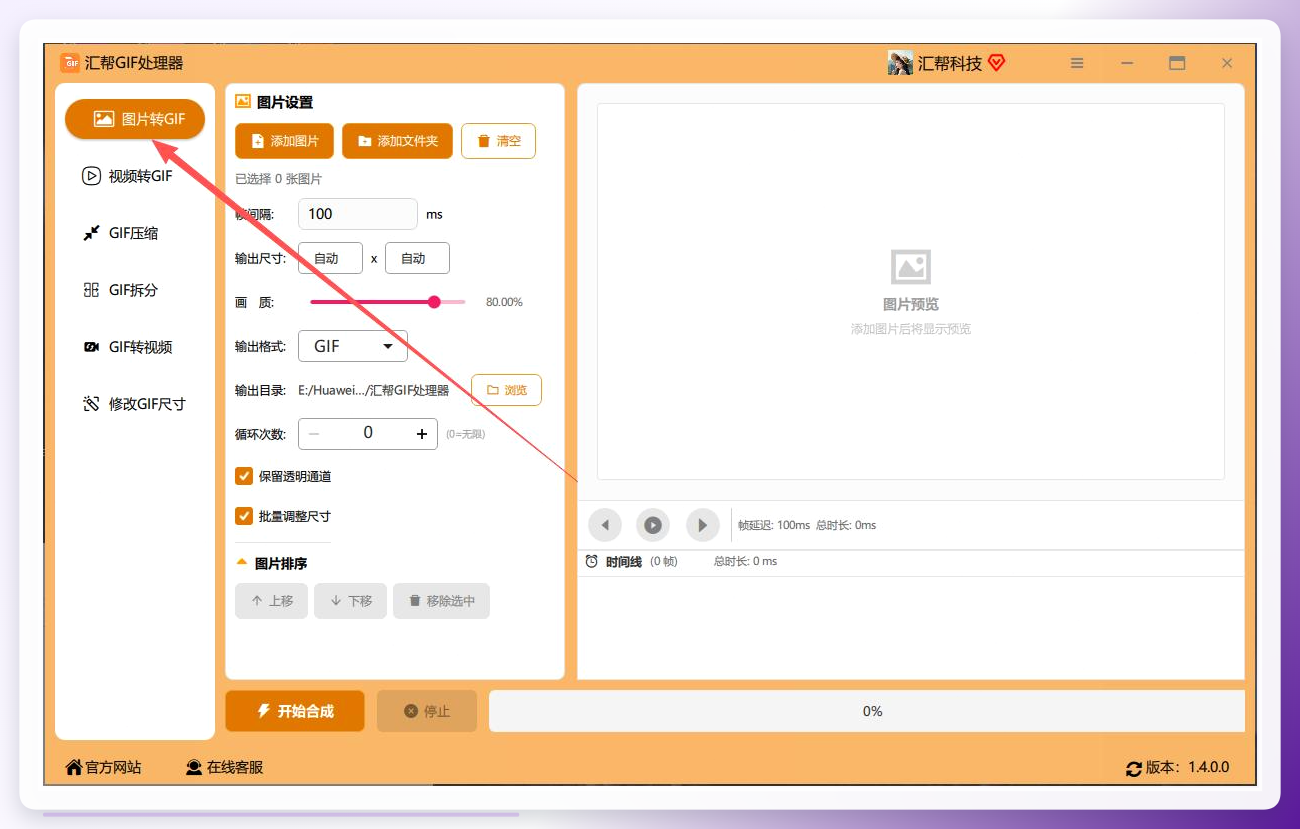Image resolution: width=1300 pixels, height=829 pixels.
Task: Go to GIF转视频 tool
Action: click(135, 347)
